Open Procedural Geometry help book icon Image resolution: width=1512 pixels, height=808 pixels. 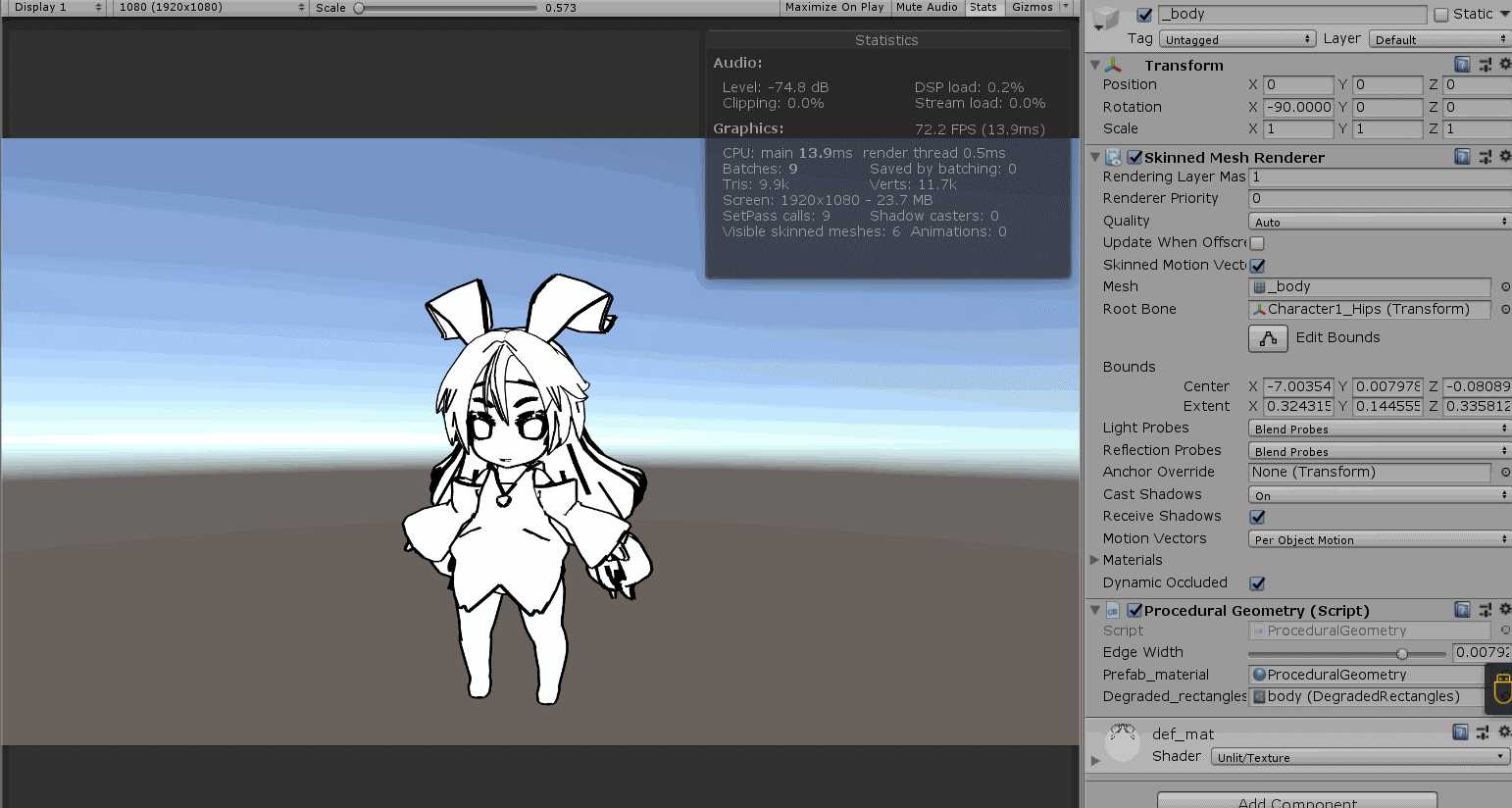[x=1462, y=610]
